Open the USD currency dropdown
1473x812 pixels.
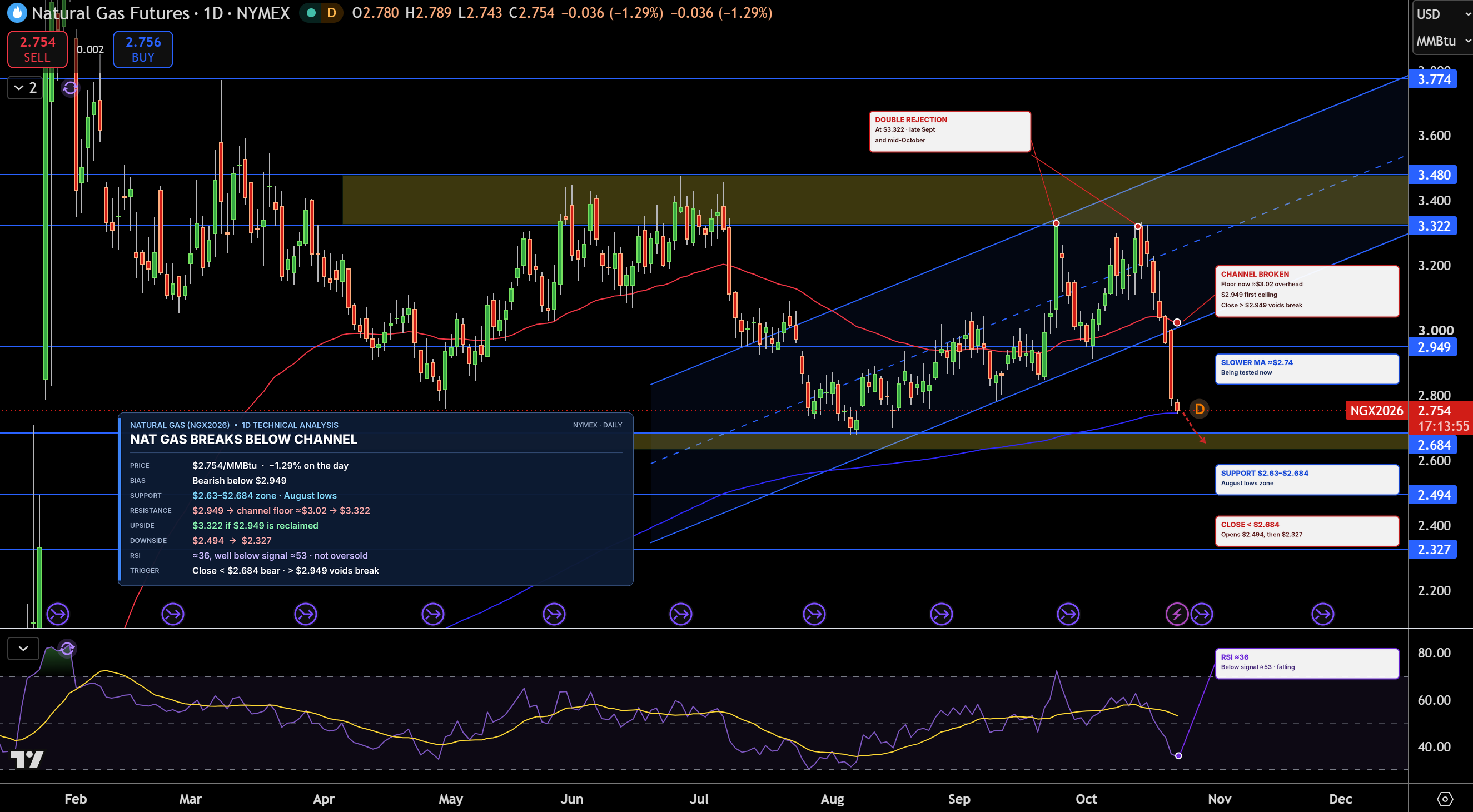1441,14
